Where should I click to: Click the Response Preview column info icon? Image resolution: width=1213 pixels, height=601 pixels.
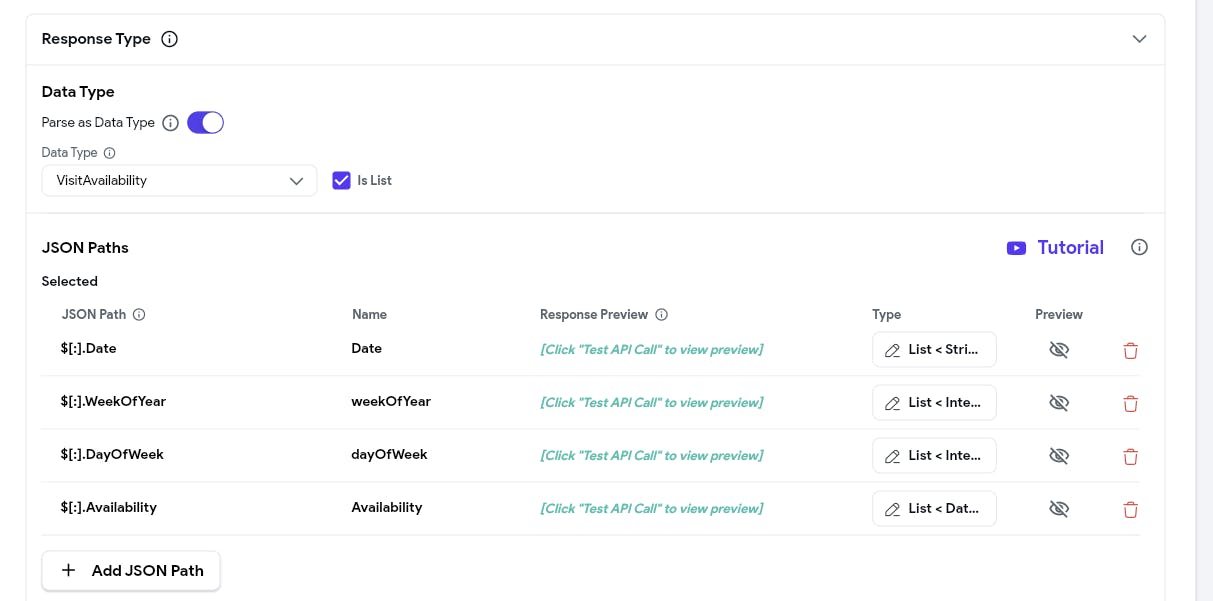click(x=661, y=315)
